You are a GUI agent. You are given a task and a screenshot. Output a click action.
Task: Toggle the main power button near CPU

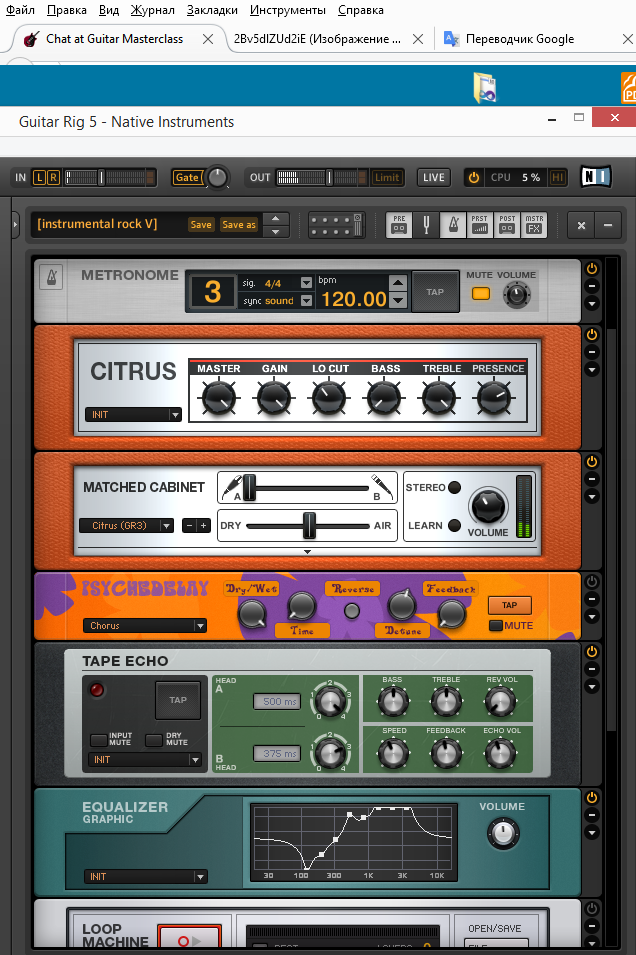pyautogui.click(x=473, y=177)
